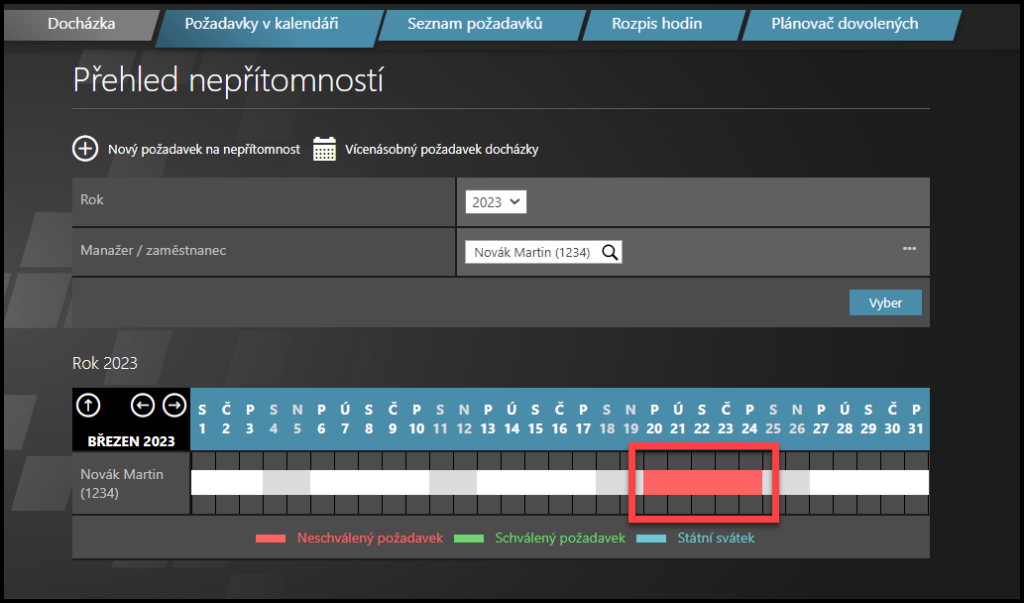Click the calendar icon for multiple attendance request

[324, 149]
